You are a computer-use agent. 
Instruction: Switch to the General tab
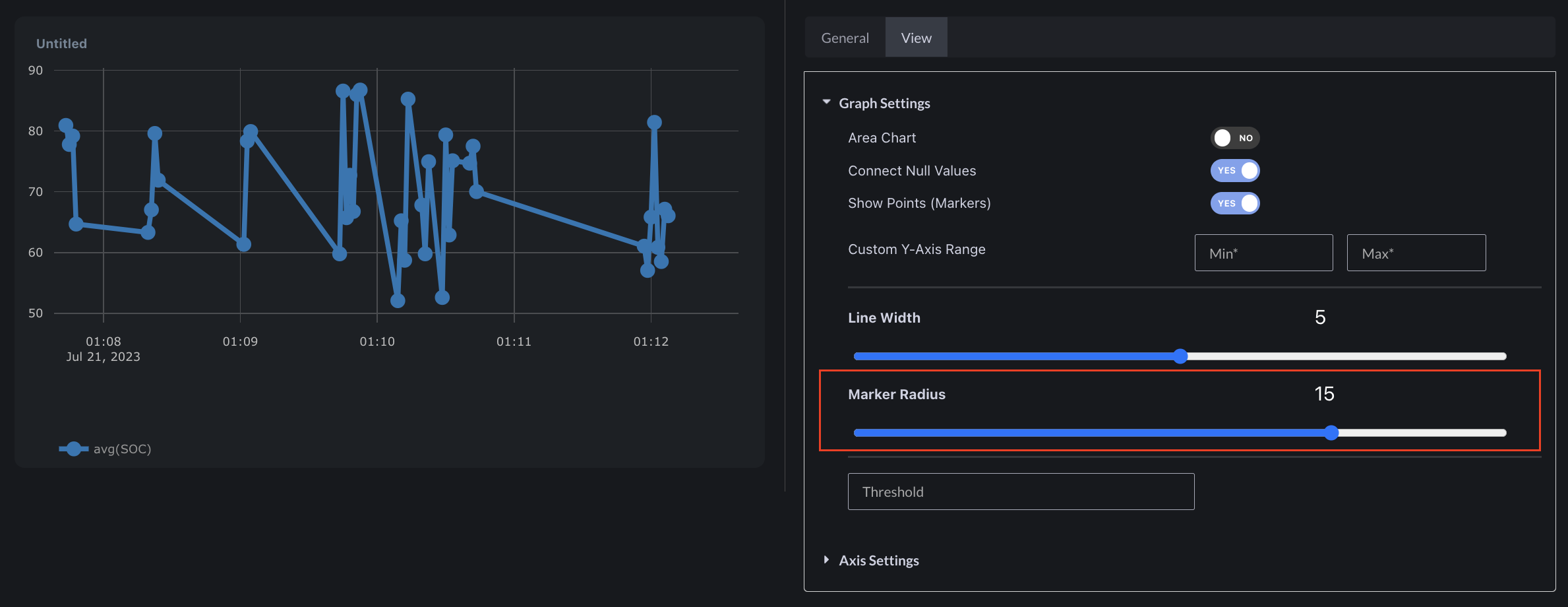coord(845,38)
